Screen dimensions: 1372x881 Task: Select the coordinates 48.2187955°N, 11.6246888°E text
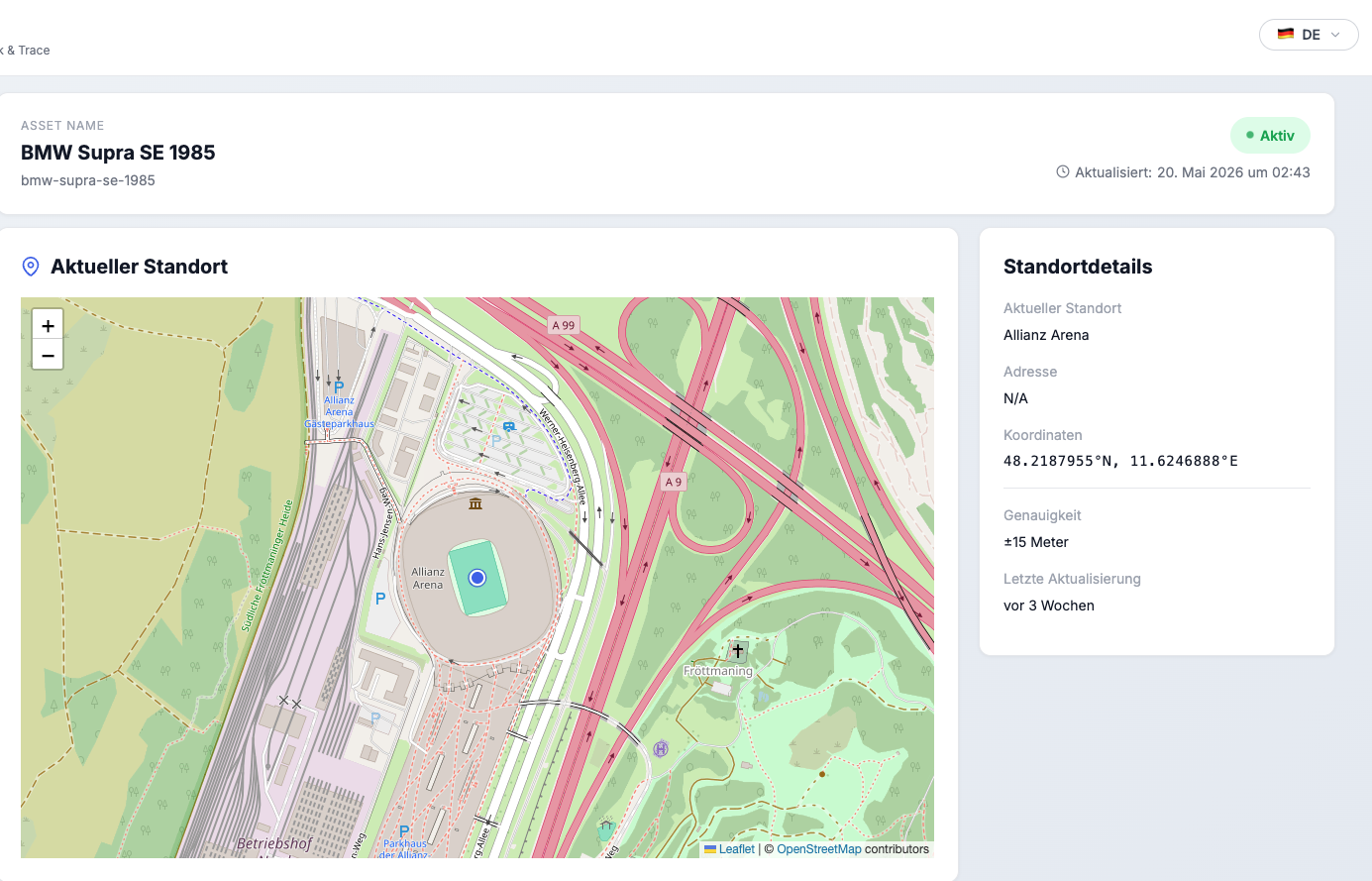click(x=1120, y=461)
